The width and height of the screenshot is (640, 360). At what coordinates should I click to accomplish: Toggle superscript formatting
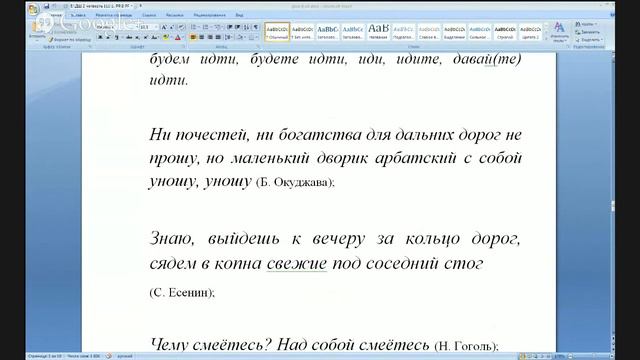(146, 37)
